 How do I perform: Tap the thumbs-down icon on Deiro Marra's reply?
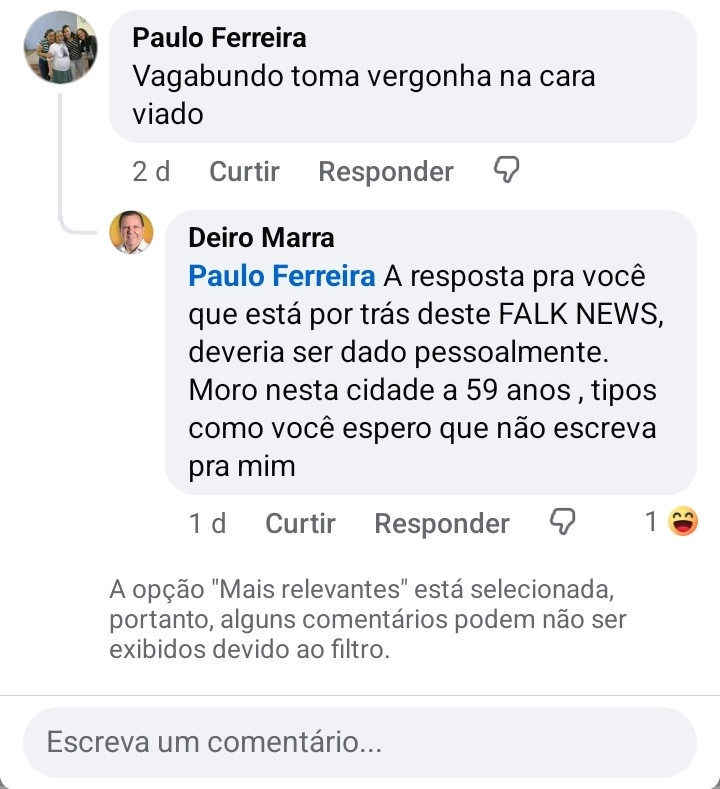[x=564, y=523]
